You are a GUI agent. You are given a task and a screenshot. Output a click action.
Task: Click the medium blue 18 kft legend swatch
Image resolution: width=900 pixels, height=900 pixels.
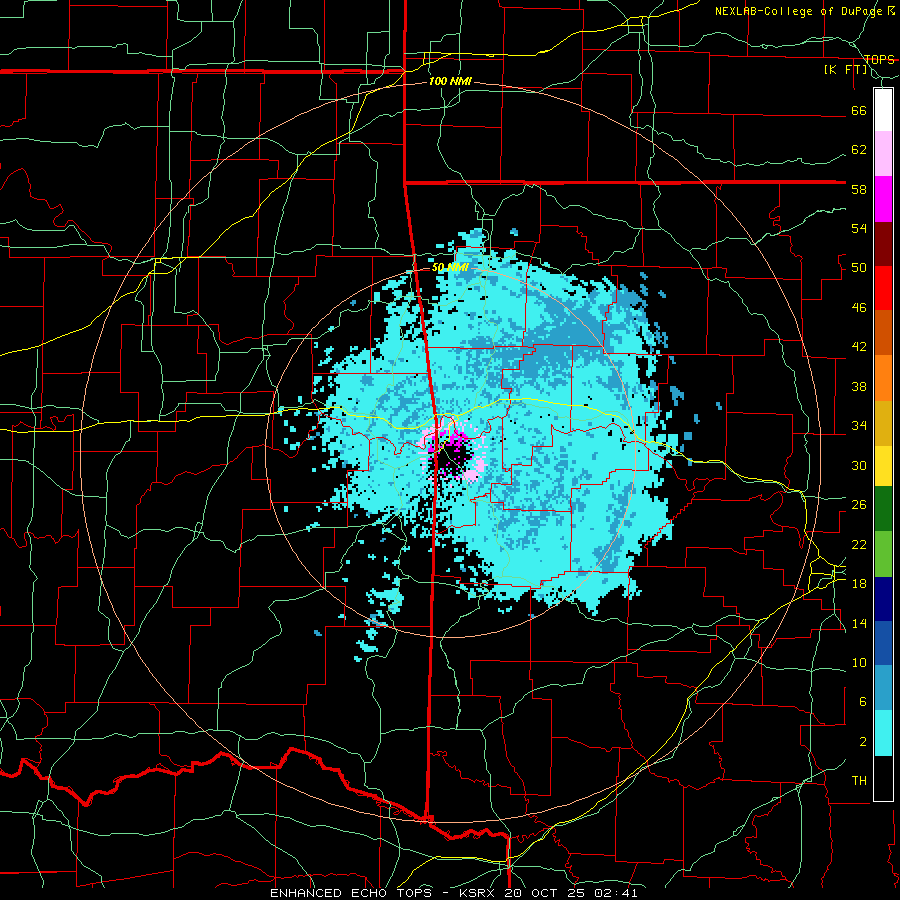pyautogui.click(x=883, y=643)
